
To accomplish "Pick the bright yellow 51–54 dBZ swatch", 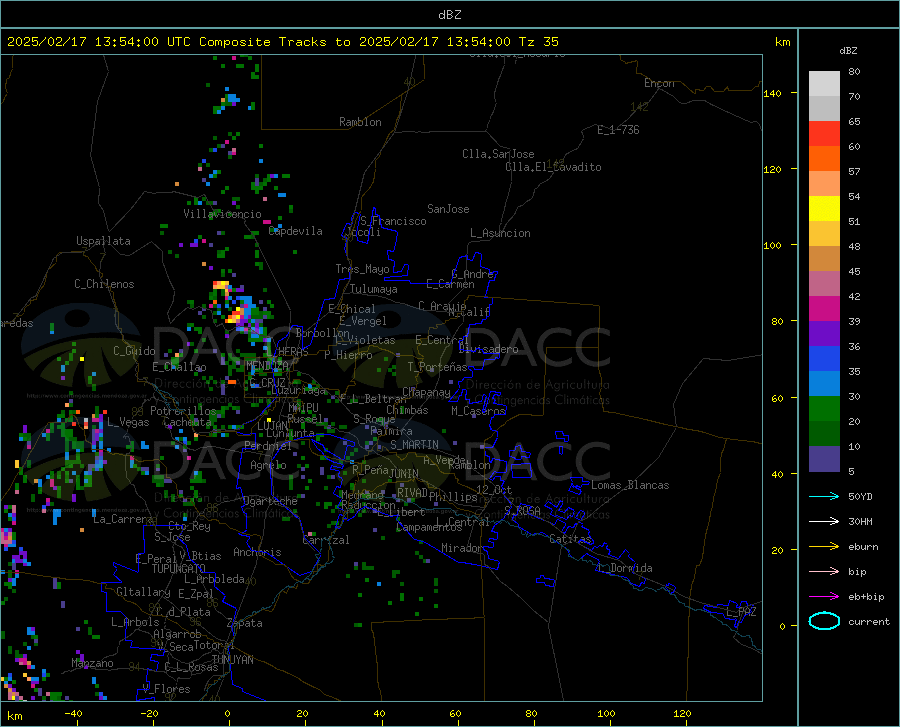I will click(824, 209).
